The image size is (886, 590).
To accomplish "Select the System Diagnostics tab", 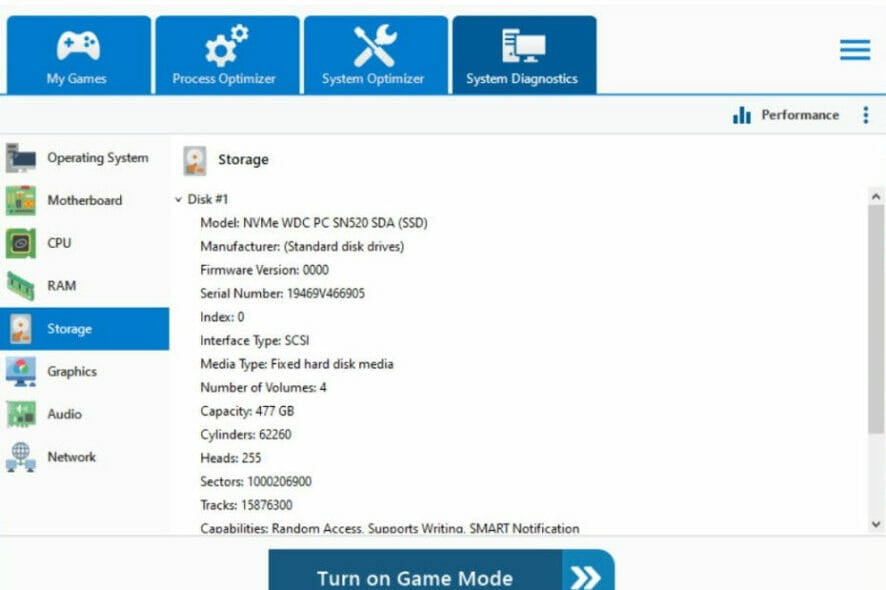I will point(524,55).
